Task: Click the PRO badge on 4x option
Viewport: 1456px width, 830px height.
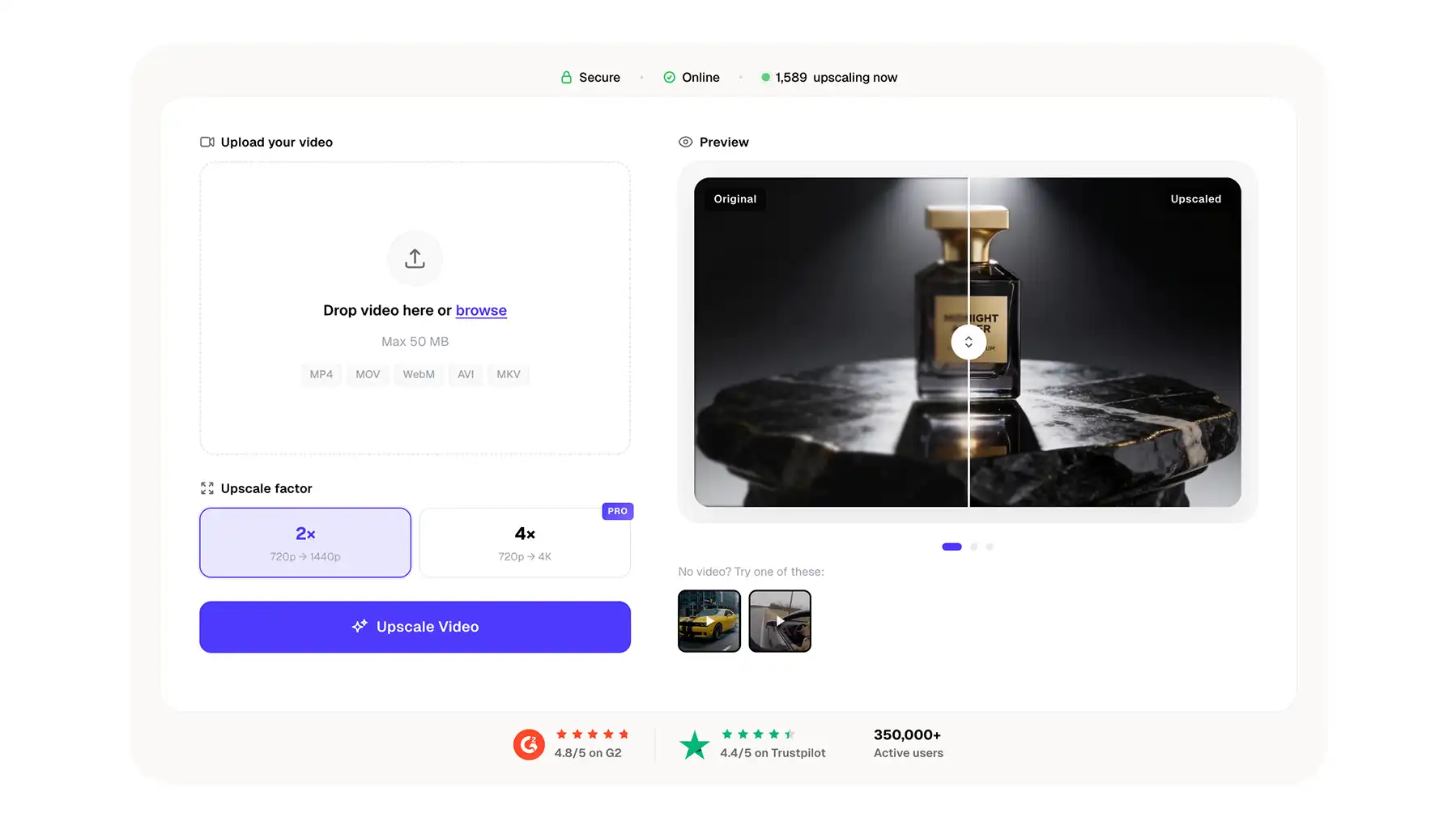Action: point(618,511)
